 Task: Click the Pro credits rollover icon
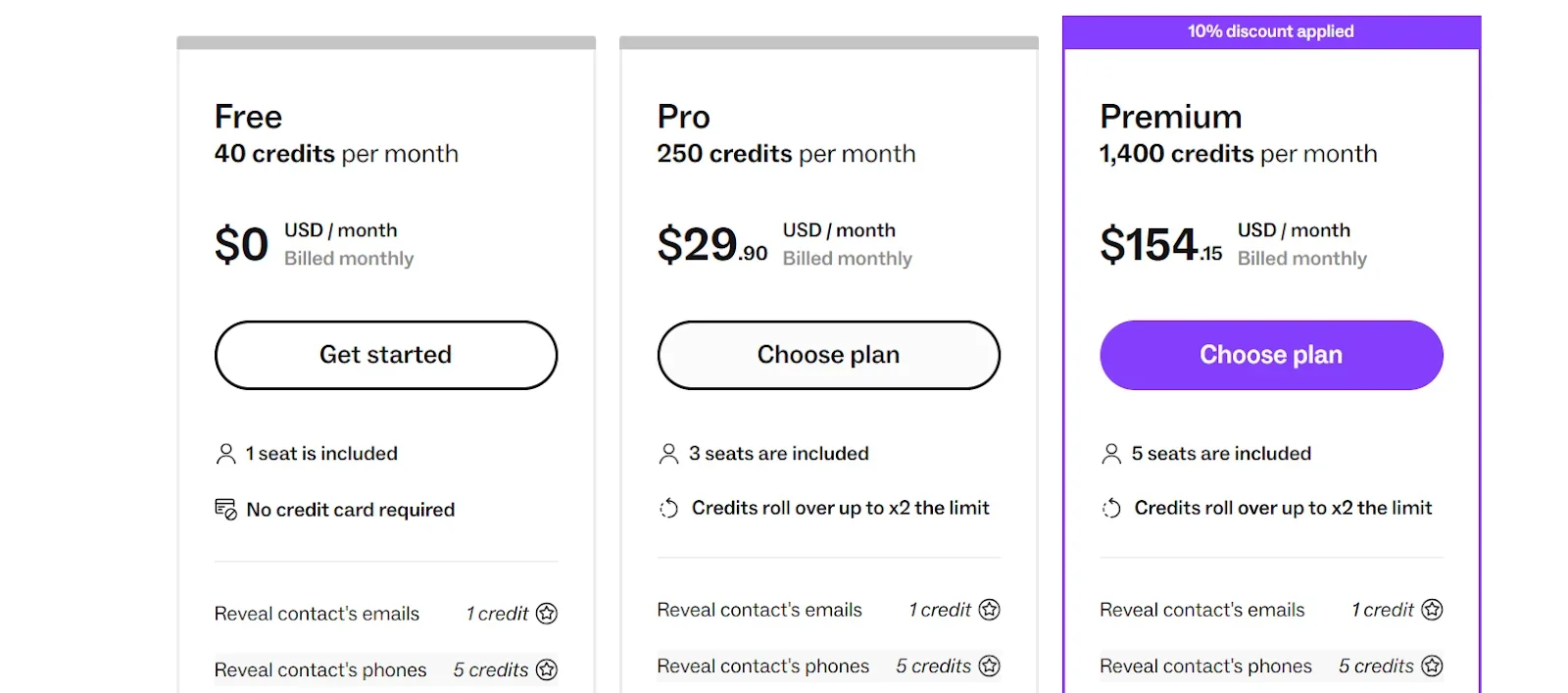[669, 508]
